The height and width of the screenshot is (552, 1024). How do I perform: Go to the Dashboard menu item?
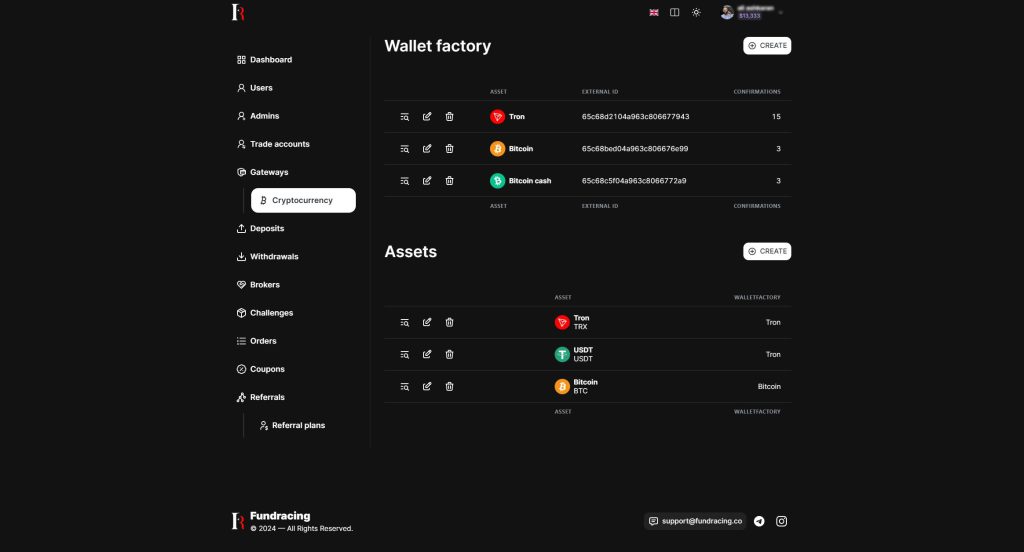pyautogui.click(x=270, y=60)
